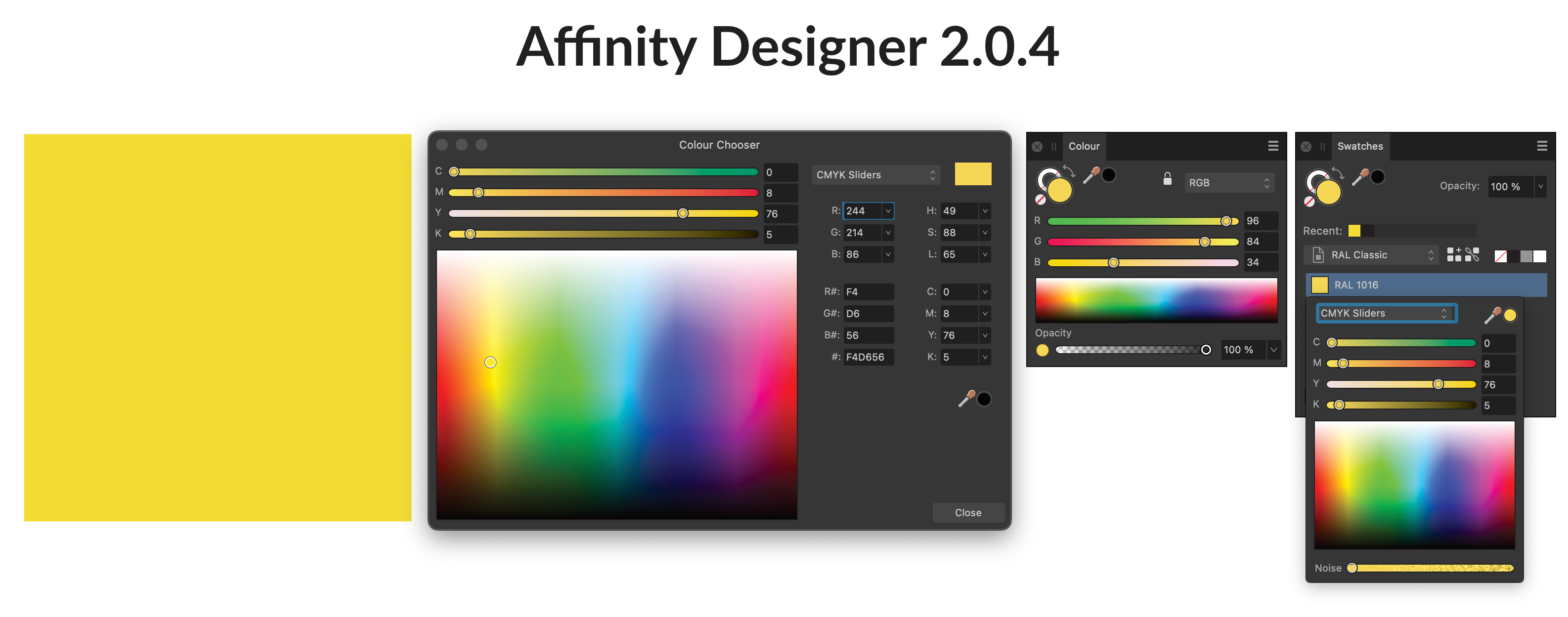Screen dimensions: 1568x617
Task: Click the R# F4 hex field
Action: pyautogui.click(x=869, y=292)
